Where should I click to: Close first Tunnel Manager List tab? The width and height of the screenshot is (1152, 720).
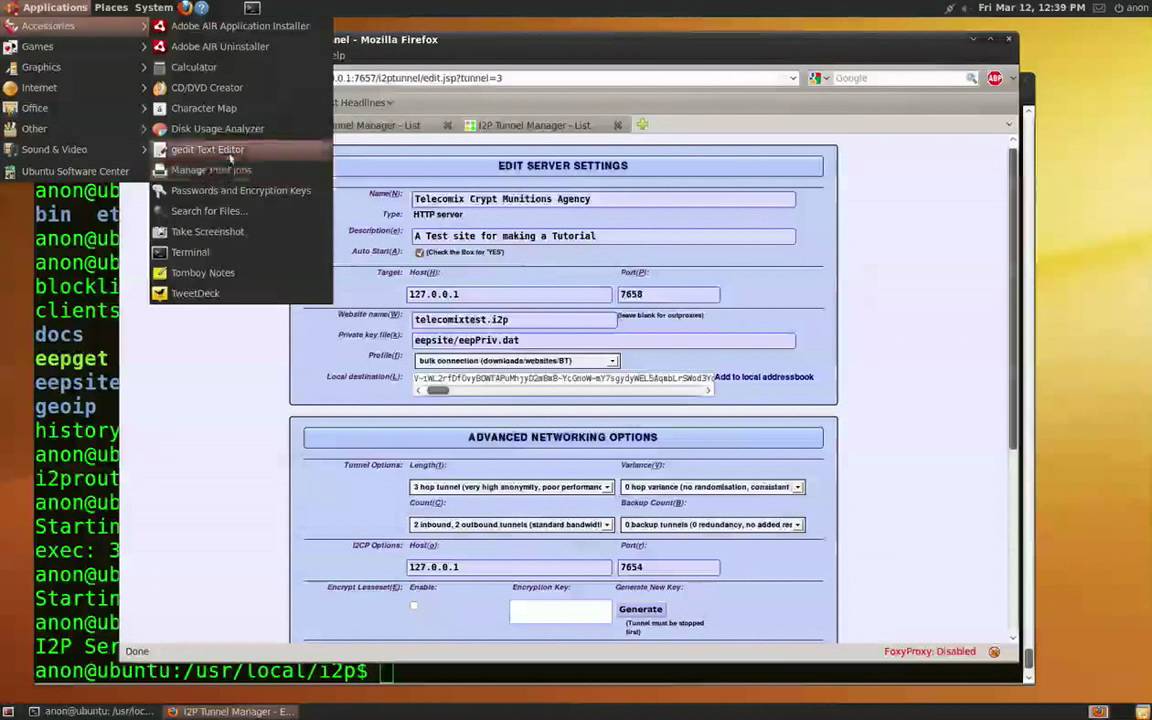tap(447, 126)
